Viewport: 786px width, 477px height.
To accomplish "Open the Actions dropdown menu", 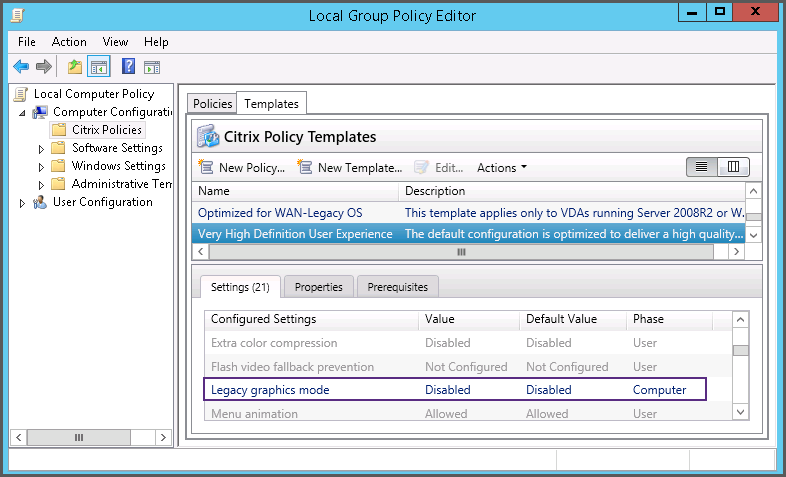I will 501,168.
